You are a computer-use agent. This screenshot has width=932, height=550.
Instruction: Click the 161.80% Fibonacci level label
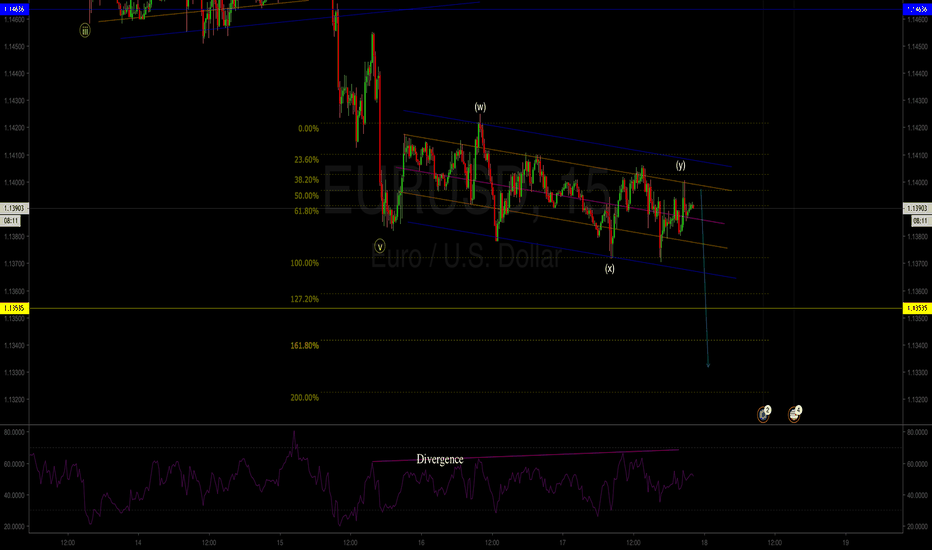[x=305, y=345]
